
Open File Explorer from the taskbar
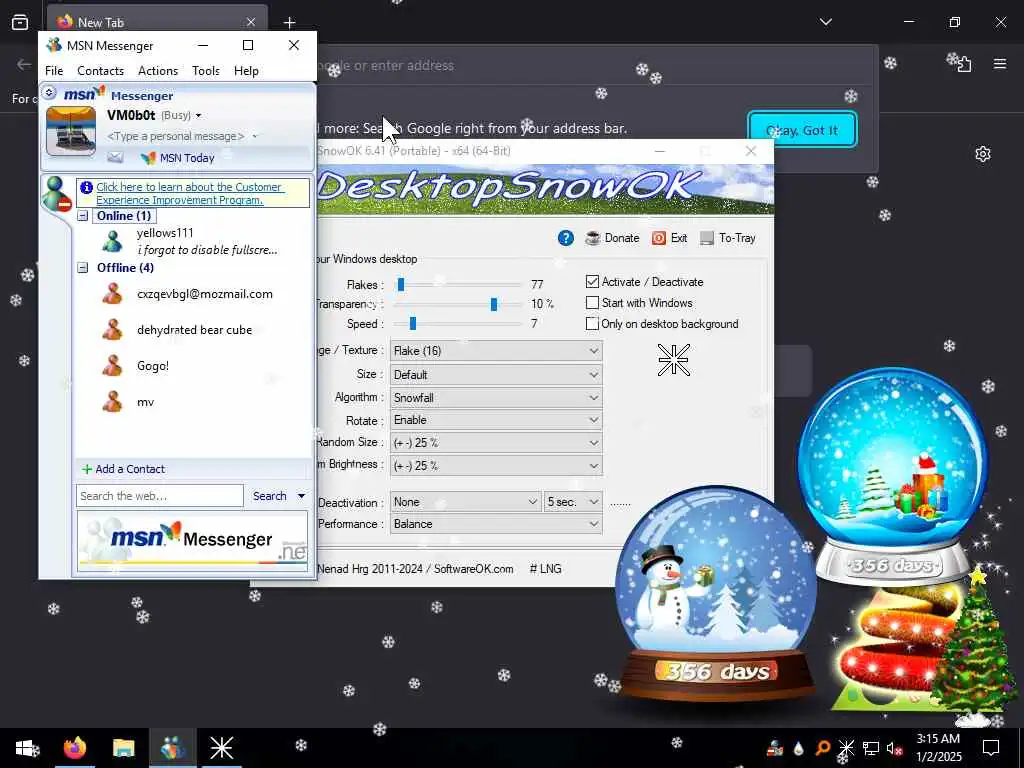click(x=123, y=748)
